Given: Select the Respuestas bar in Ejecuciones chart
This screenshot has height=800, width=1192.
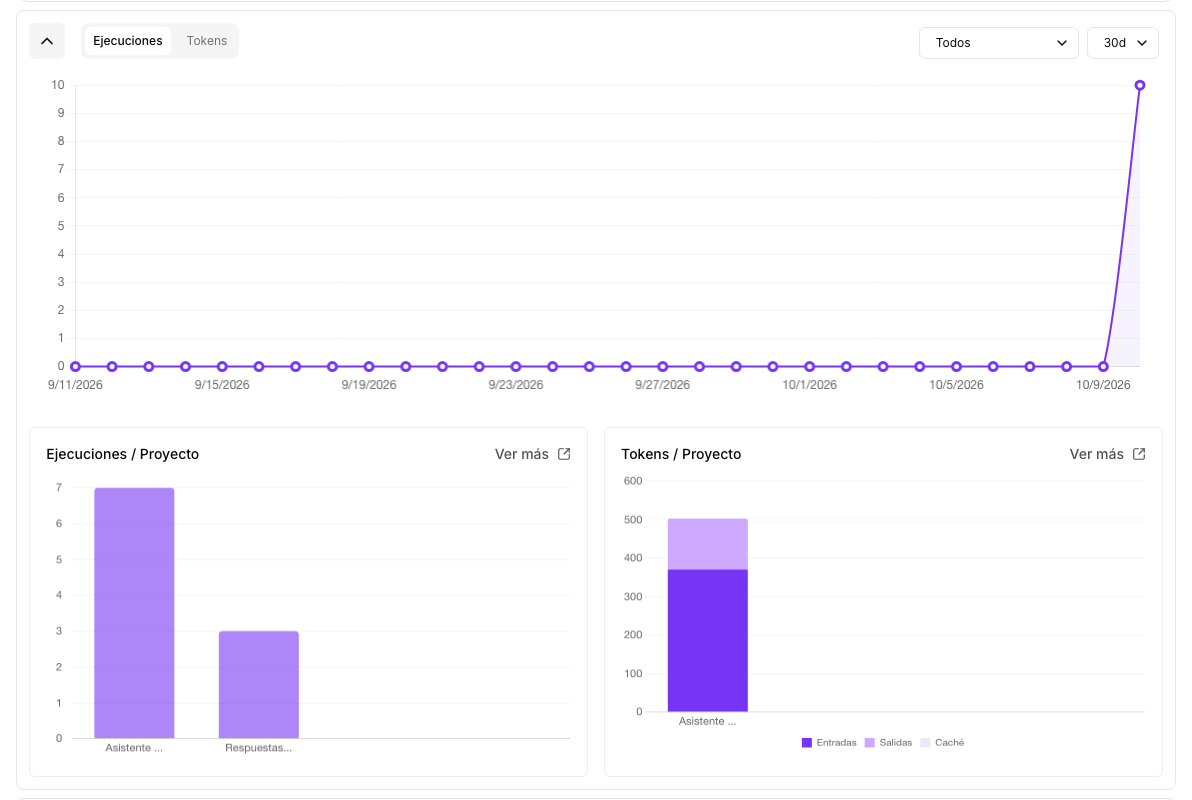Looking at the screenshot, I should tap(258, 684).
